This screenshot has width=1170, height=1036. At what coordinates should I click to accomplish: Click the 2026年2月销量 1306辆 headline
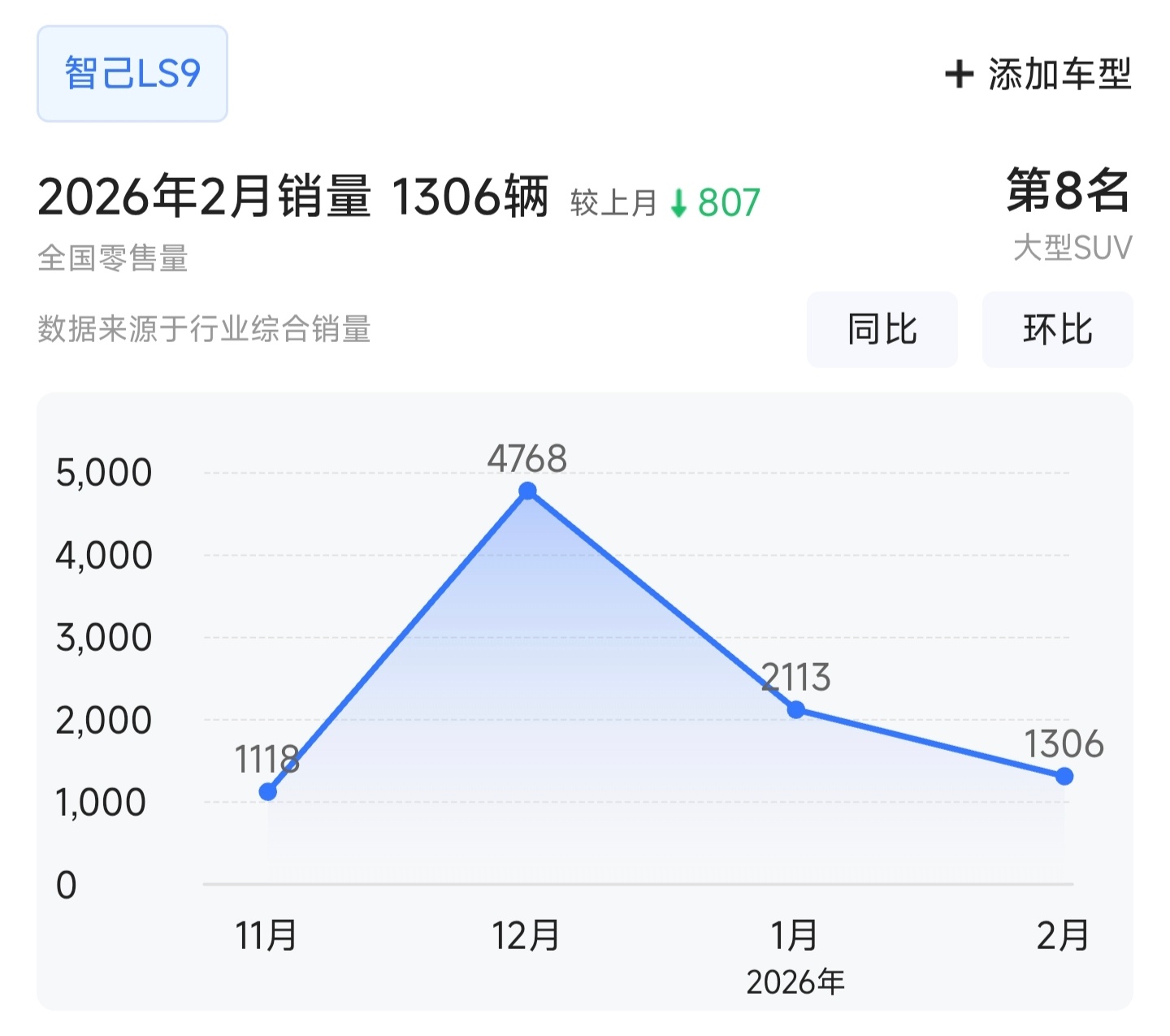coord(293,197)
